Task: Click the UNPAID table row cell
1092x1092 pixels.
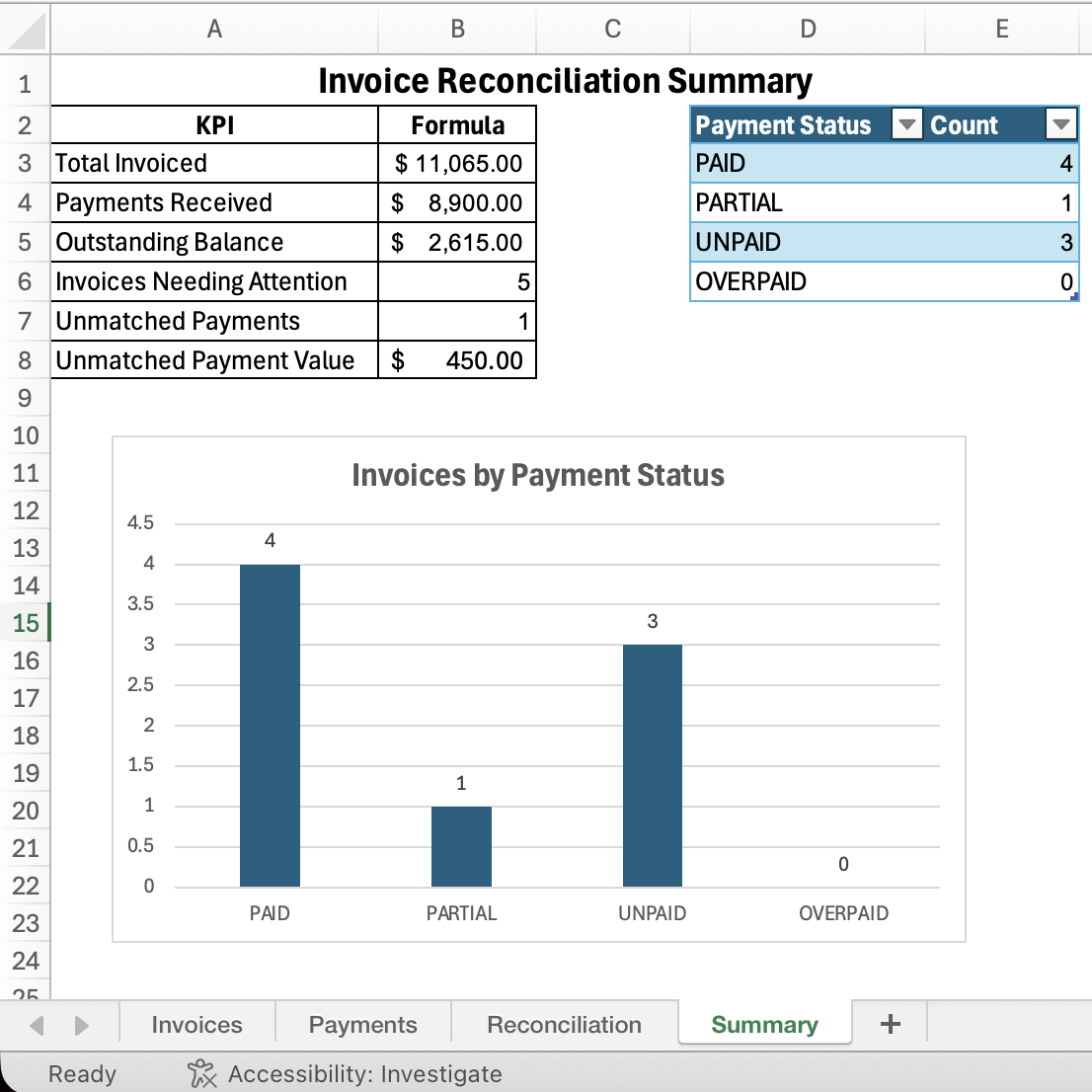Action: coord(808,242)
